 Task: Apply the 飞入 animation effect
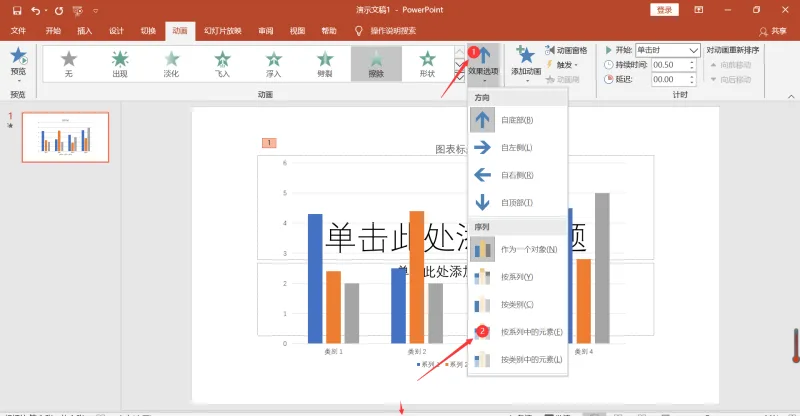coord(222,63)
